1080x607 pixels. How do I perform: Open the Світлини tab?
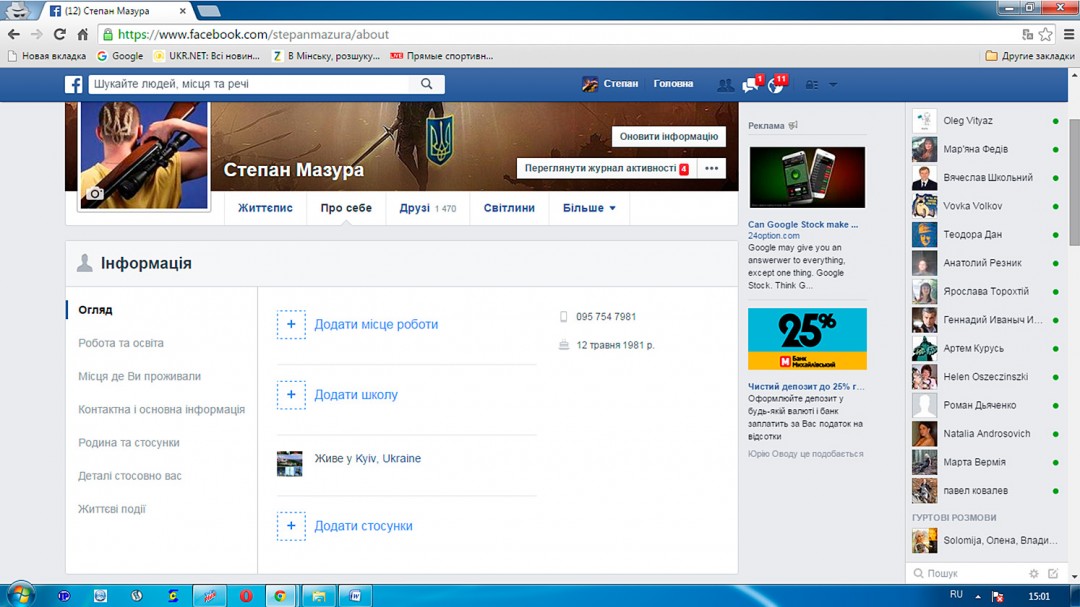coord(509,208)
